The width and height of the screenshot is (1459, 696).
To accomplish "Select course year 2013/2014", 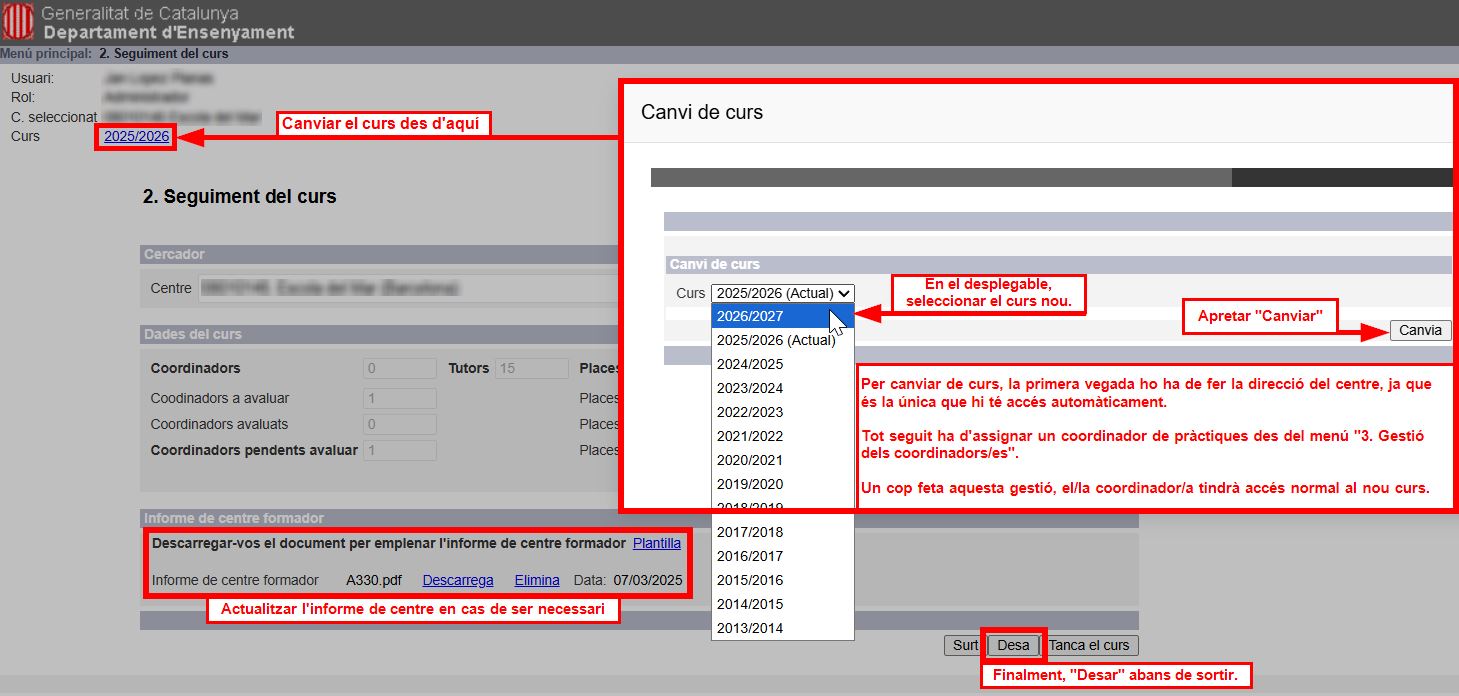I will (x=750, y=628).
